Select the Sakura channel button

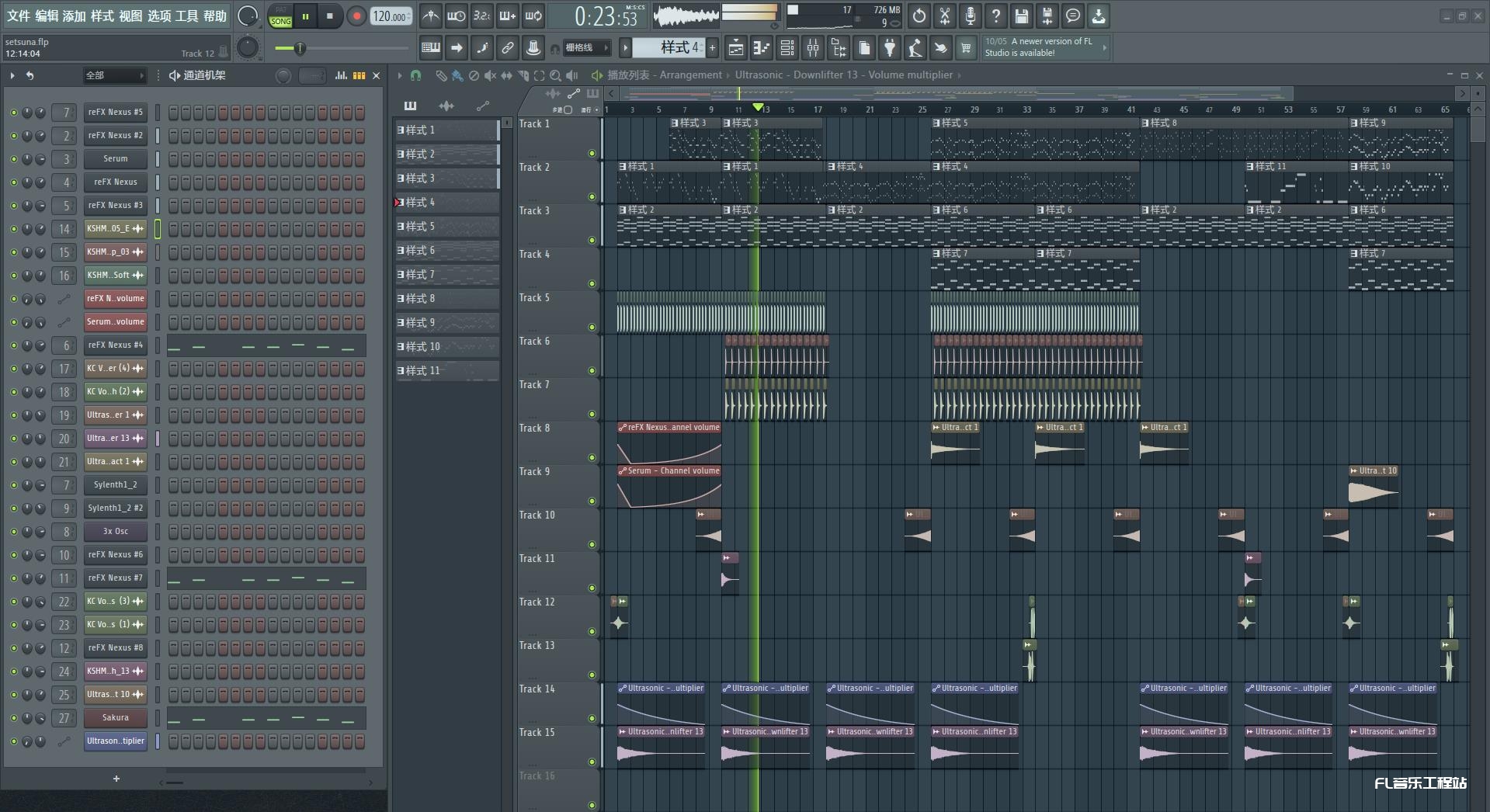[116, 717]
